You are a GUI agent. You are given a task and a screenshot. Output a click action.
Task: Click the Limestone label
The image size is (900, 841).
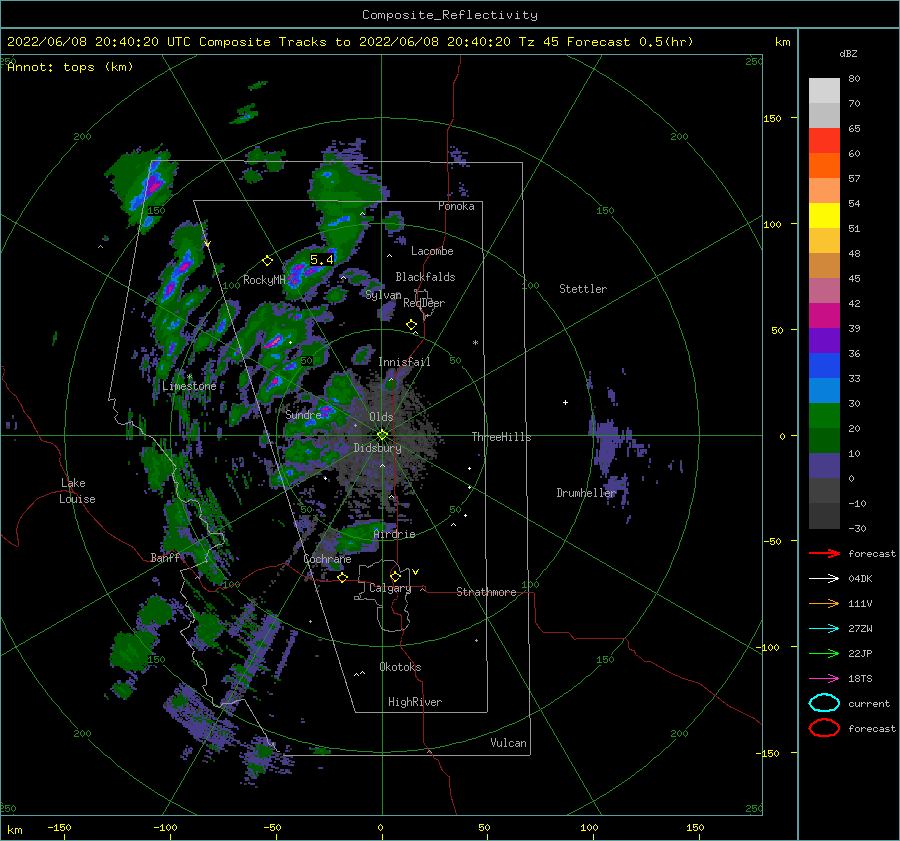click(189, 386)
